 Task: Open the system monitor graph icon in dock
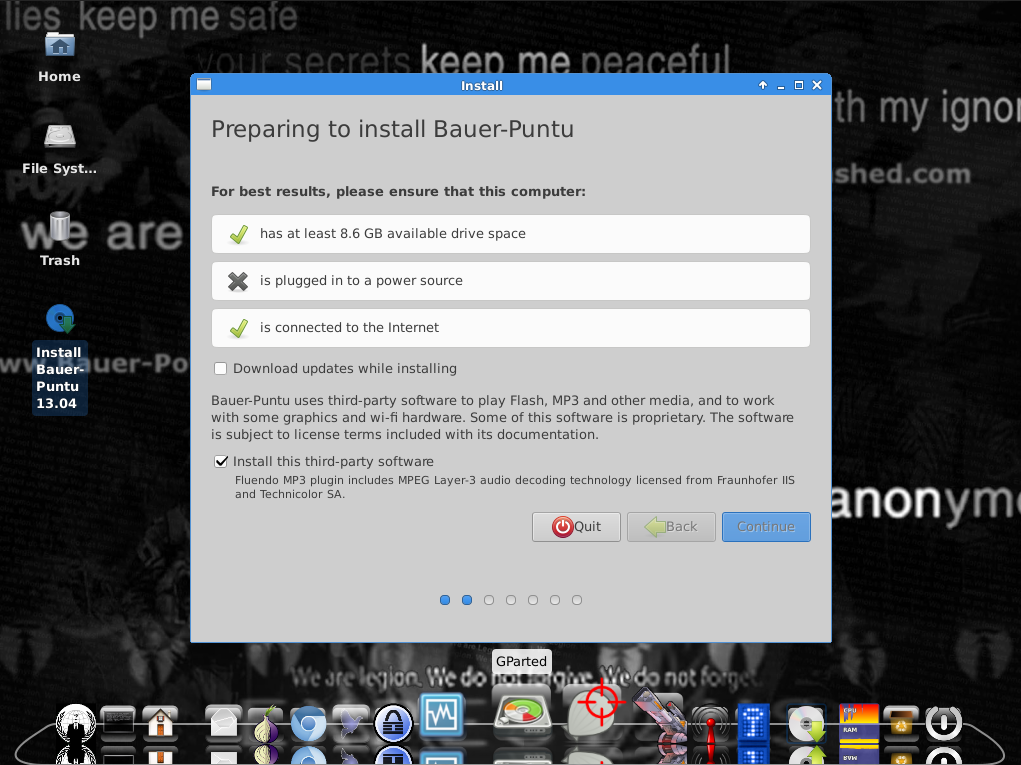(x=441, y=715)
